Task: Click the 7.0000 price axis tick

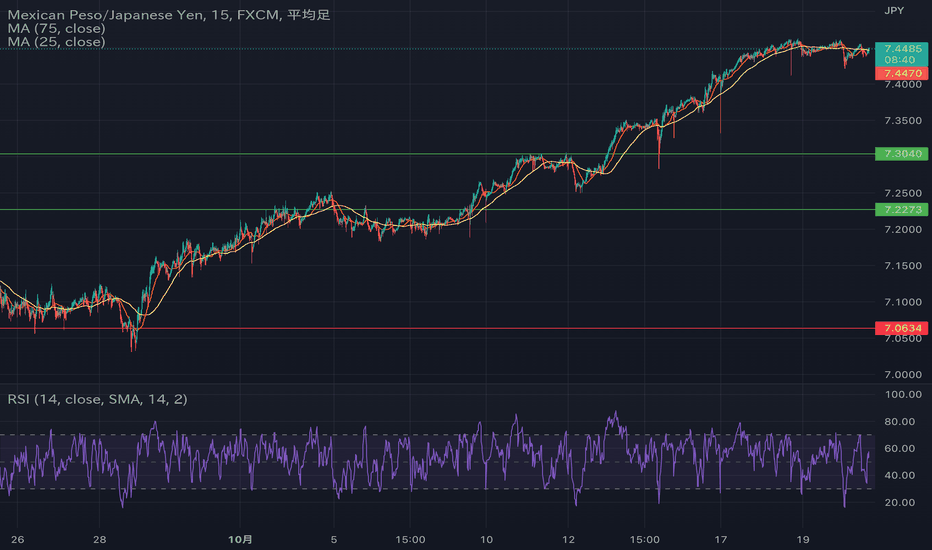Action: click(x=903, y=375)
